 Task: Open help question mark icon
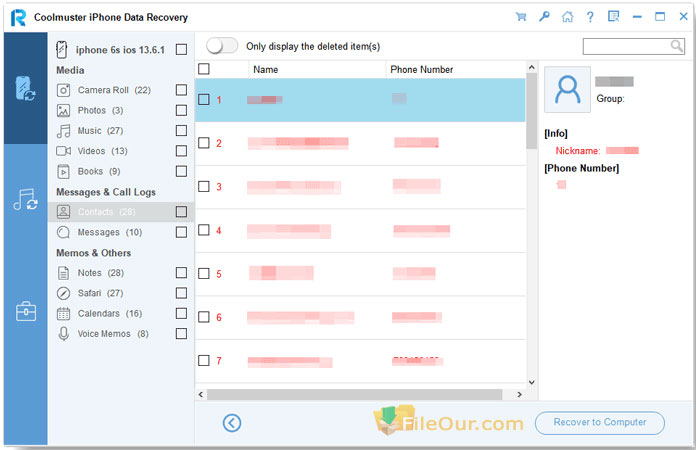tap(590, 17)
